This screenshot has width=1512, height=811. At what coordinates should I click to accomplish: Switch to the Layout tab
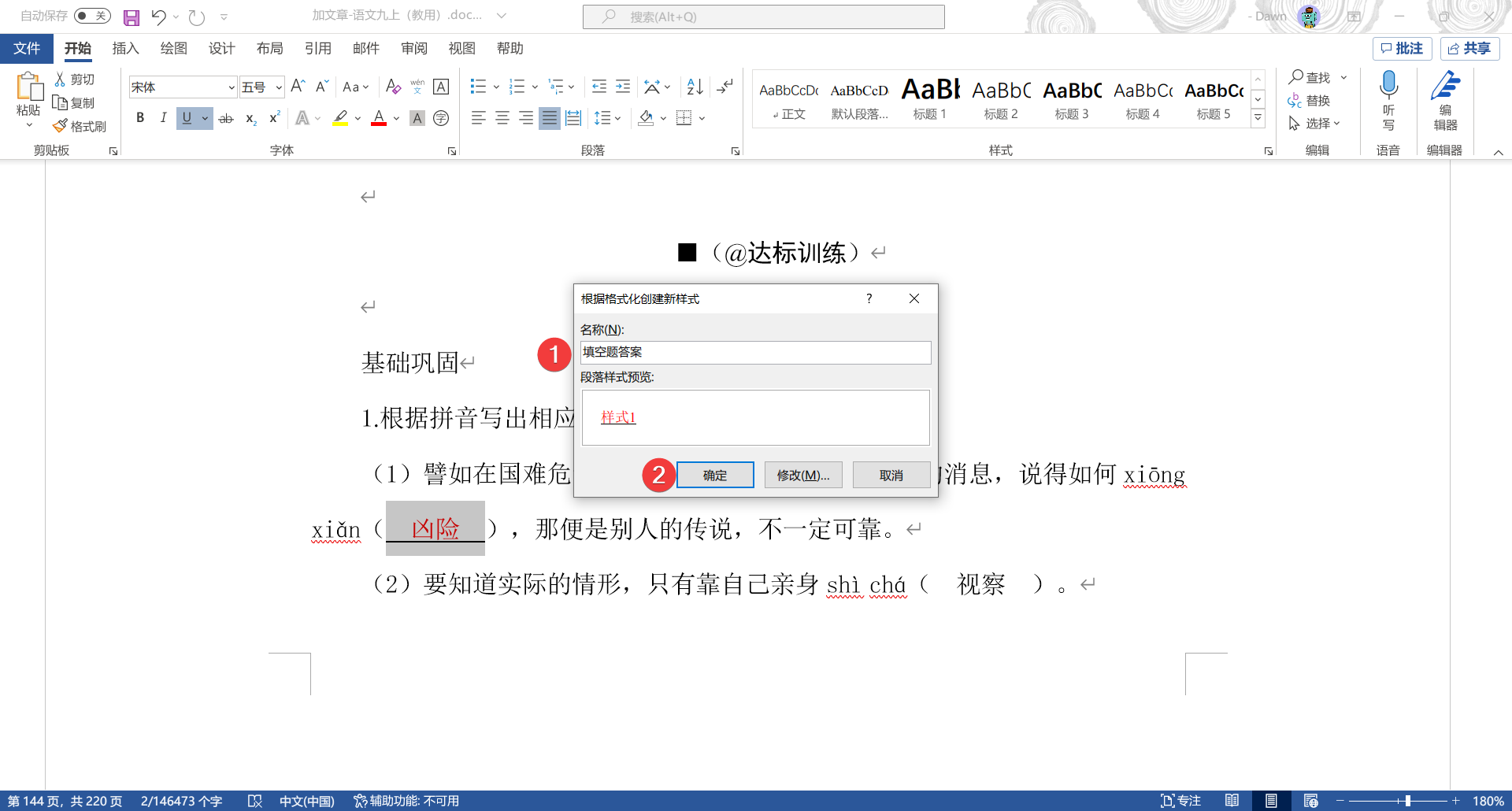(x=270, y=49)
